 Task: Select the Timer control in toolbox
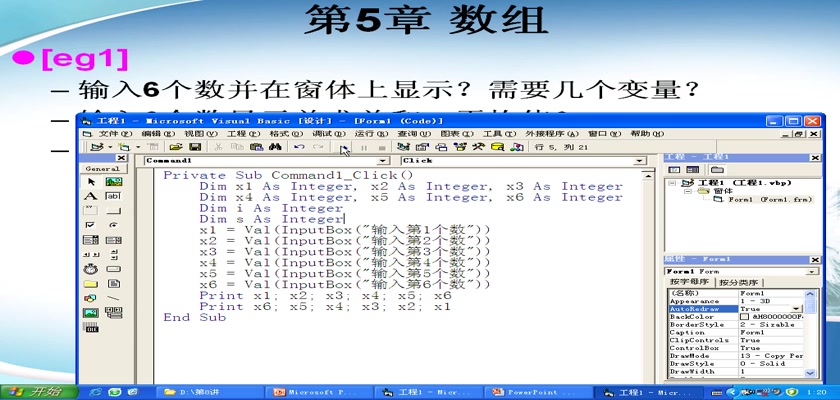pyautogui.click(x=90, y=268)
